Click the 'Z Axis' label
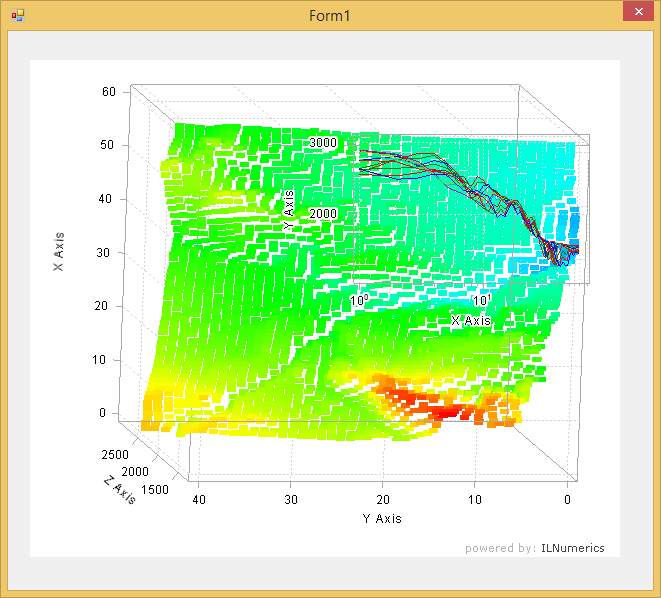Screen dimensions: 661x598 coord(120,489)
